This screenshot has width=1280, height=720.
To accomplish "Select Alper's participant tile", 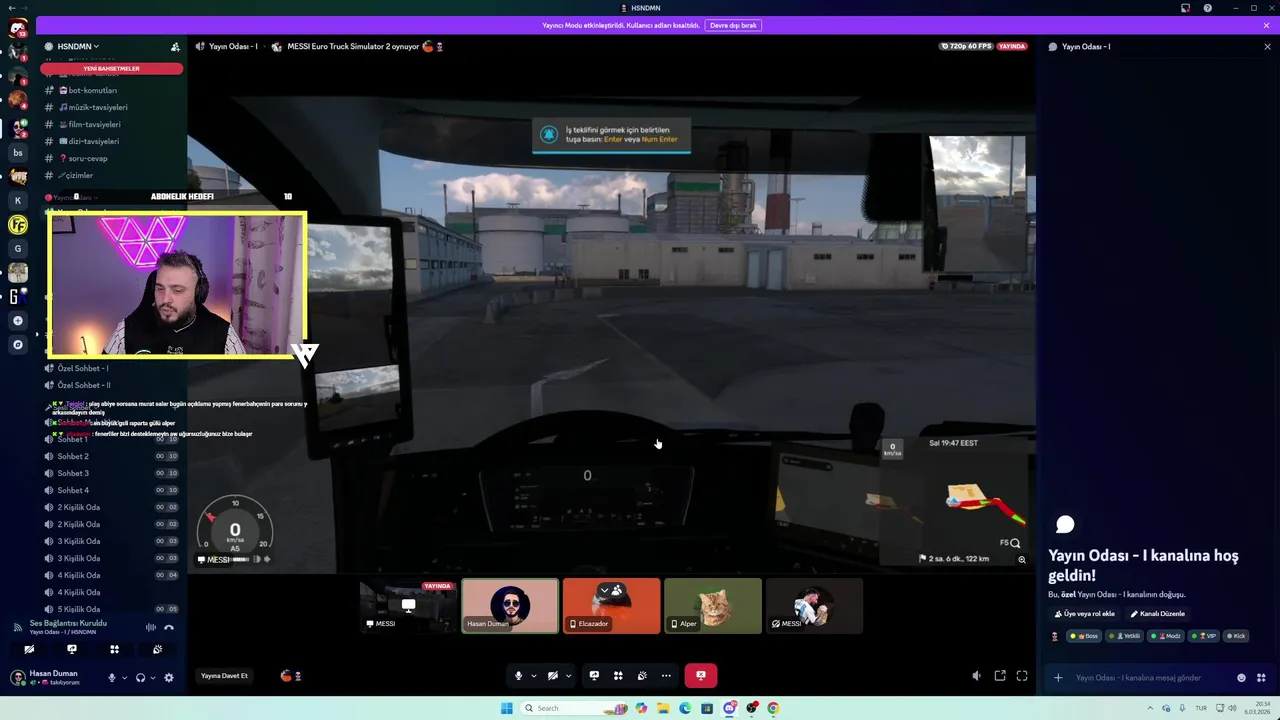I will tap(713, 606).
